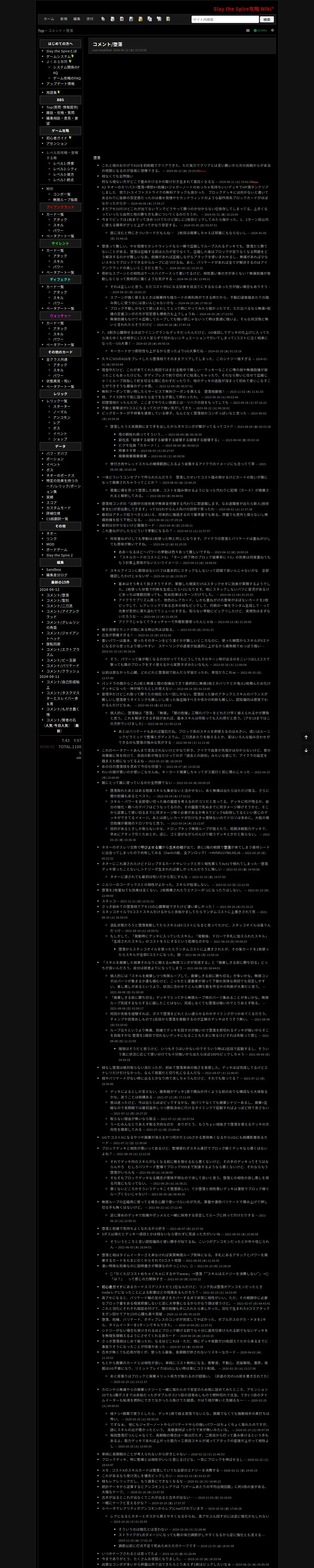Click コメント in the breadcrumb

[x=55, y=30]
